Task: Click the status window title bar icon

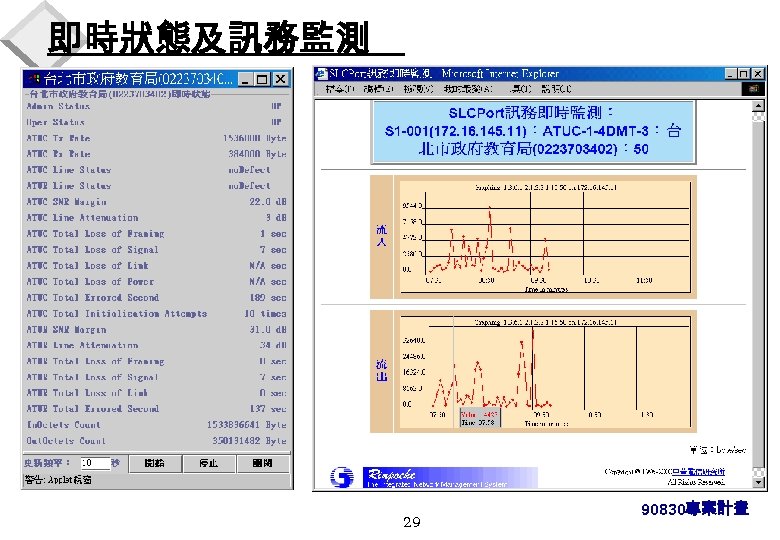Action: pos(34,79)
